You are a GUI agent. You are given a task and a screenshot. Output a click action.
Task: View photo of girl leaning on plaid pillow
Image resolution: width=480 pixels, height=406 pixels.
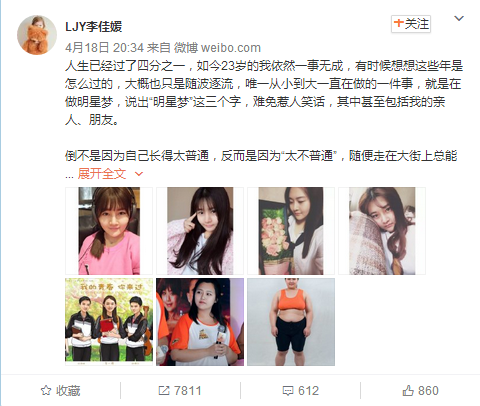[382, 231]
